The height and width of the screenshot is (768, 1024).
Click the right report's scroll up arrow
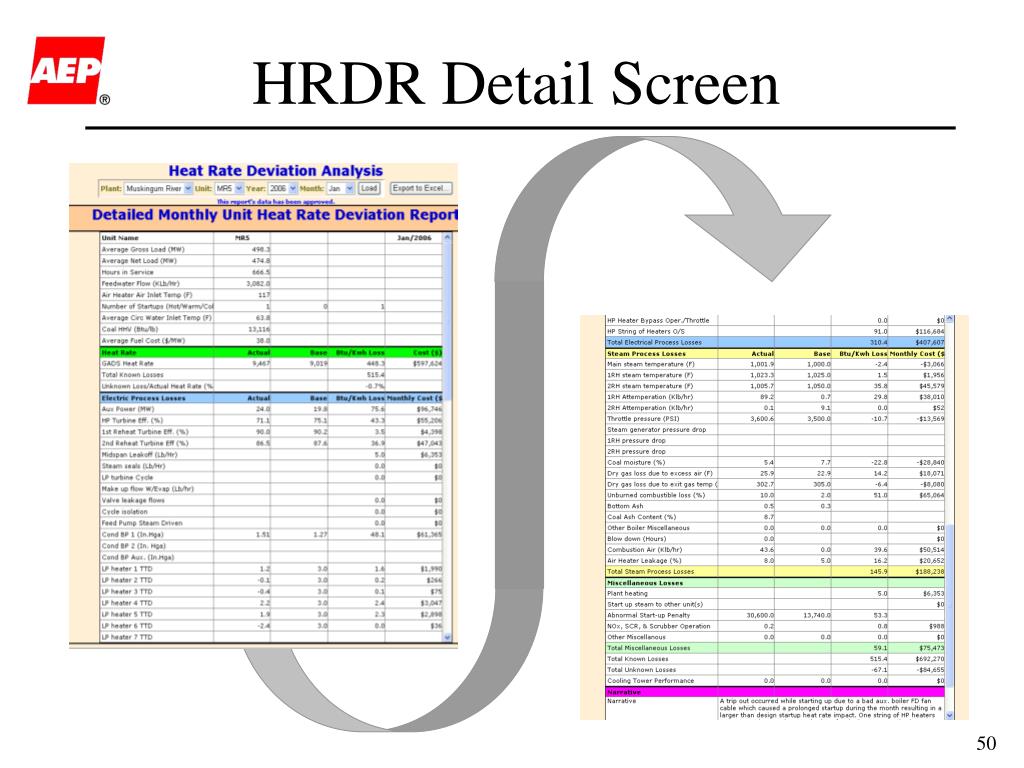pos(950,320)
